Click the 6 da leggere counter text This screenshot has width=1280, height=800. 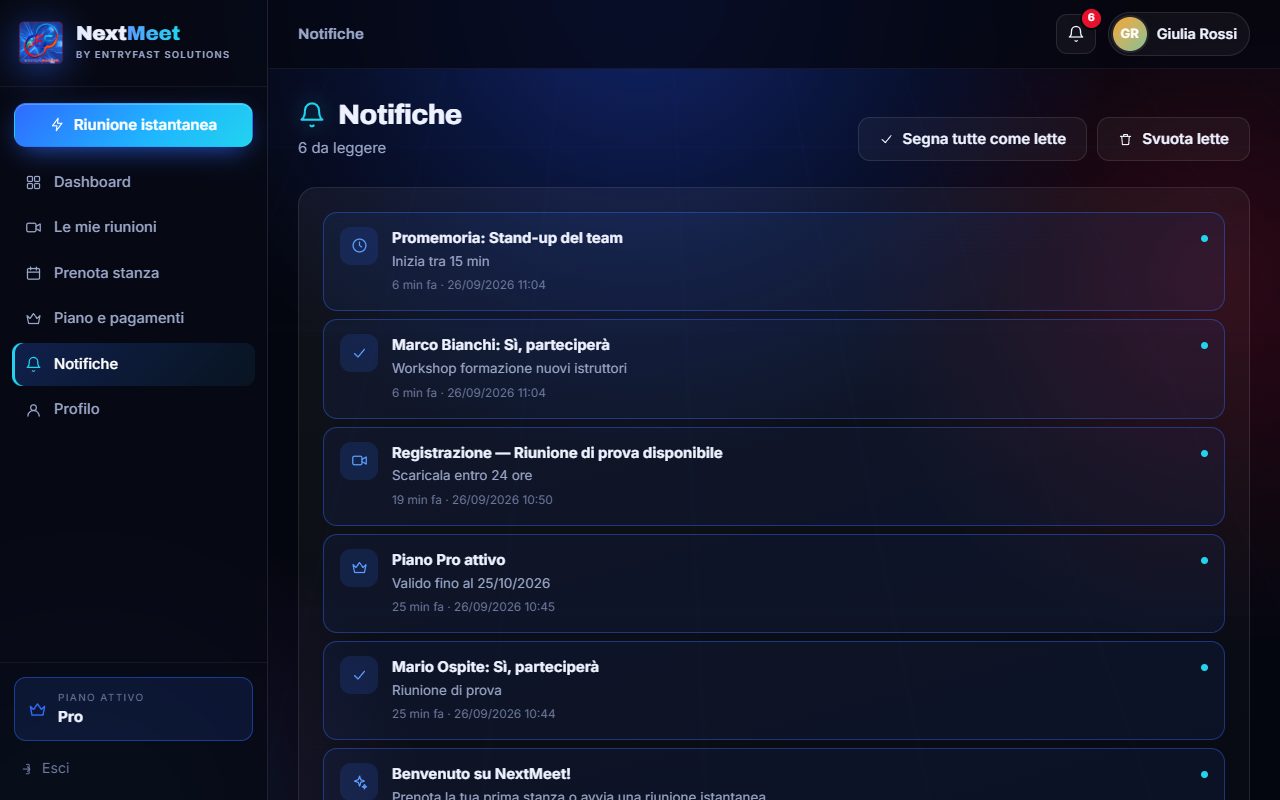click(342, 148)
